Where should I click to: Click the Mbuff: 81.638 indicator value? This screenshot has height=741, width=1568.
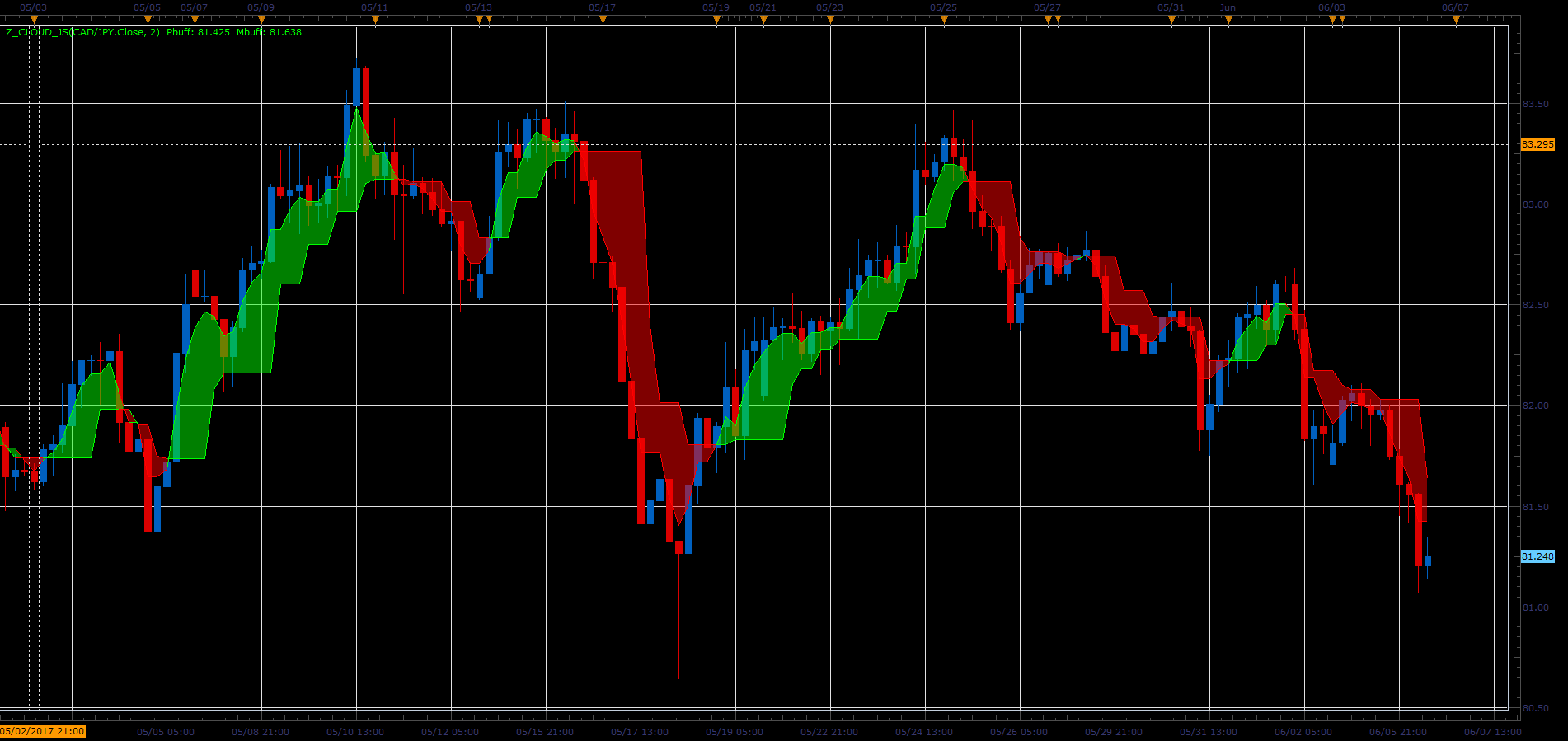click(269, 33)
